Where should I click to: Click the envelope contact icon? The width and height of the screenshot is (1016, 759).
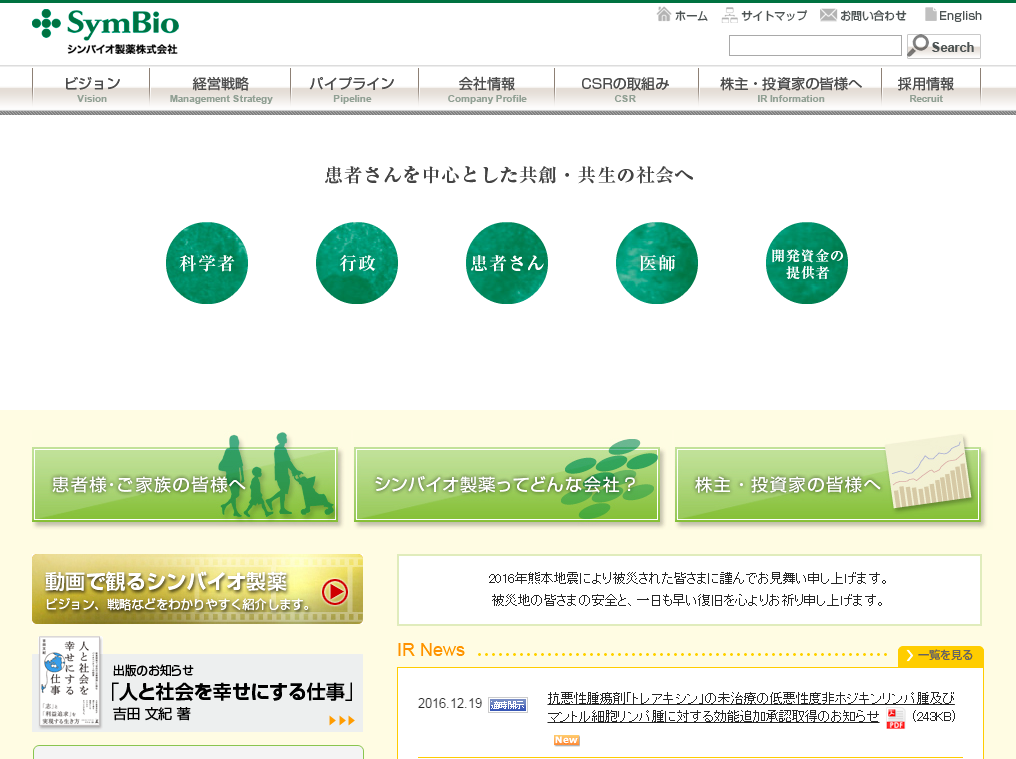coord(828,15)
